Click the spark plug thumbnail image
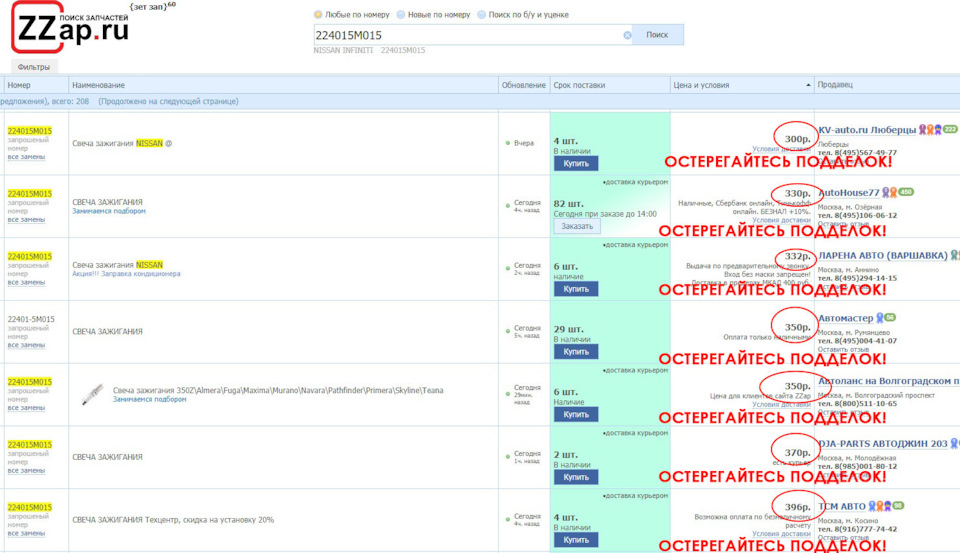This screenshot has width=960, height=553. coord(92,394)
